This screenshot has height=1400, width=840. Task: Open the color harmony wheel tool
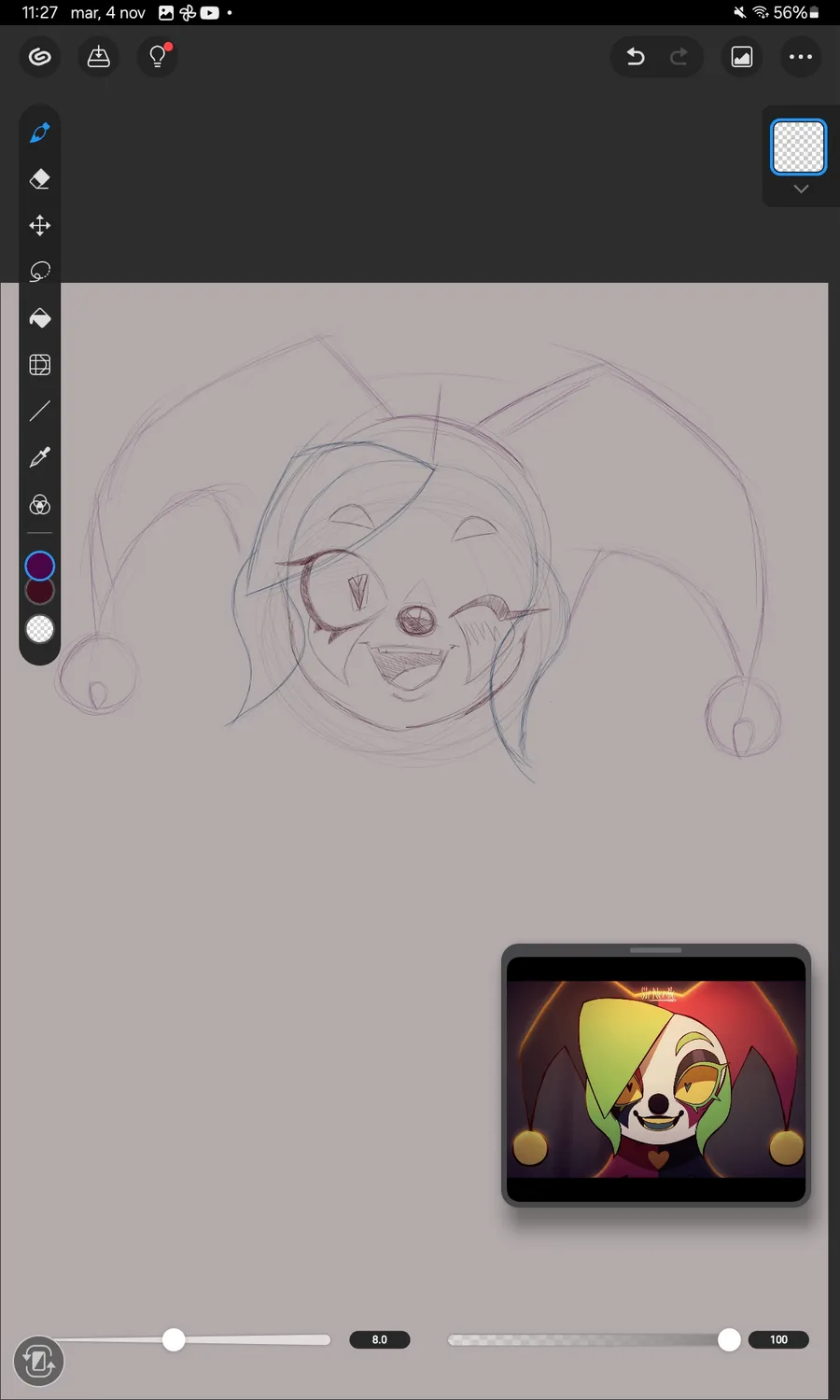(x=39, y=505)
